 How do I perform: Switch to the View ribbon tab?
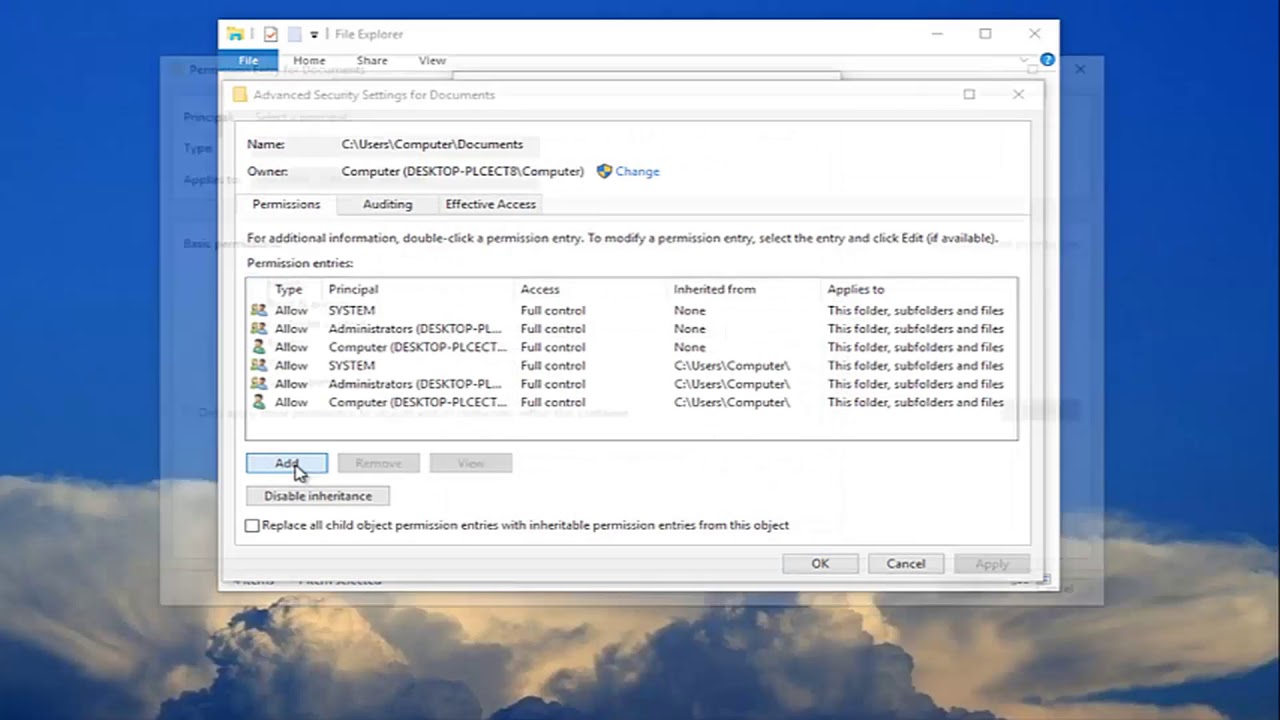(x=432, y=61)
